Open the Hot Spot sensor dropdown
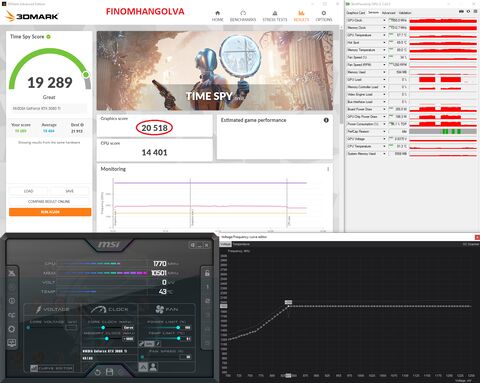This screenshot has height=383, width=480. (x=384, y=43)
